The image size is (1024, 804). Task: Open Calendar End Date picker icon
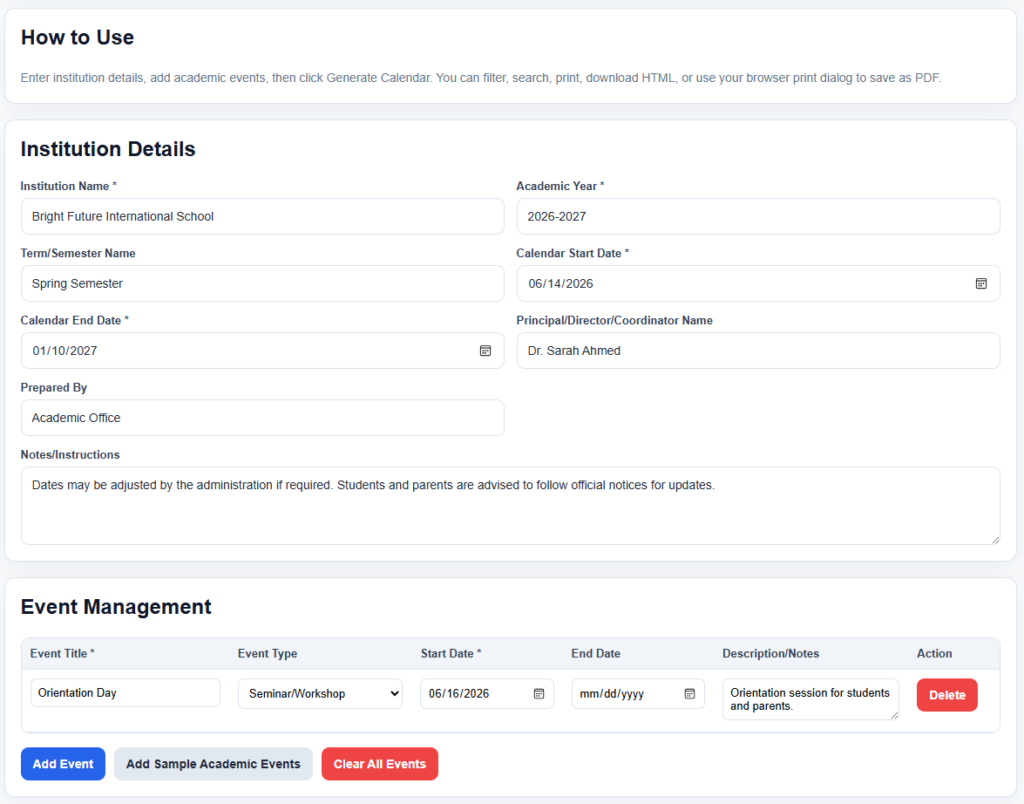485,351
